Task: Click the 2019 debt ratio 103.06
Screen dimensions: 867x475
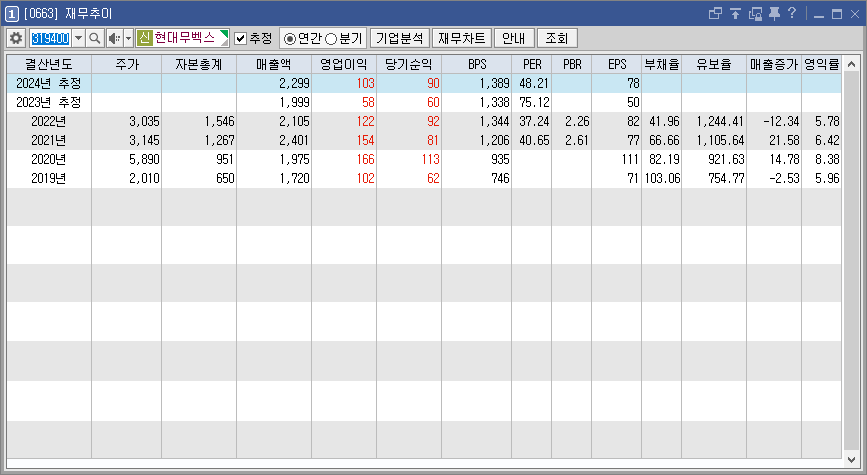Action: (662, 178)
